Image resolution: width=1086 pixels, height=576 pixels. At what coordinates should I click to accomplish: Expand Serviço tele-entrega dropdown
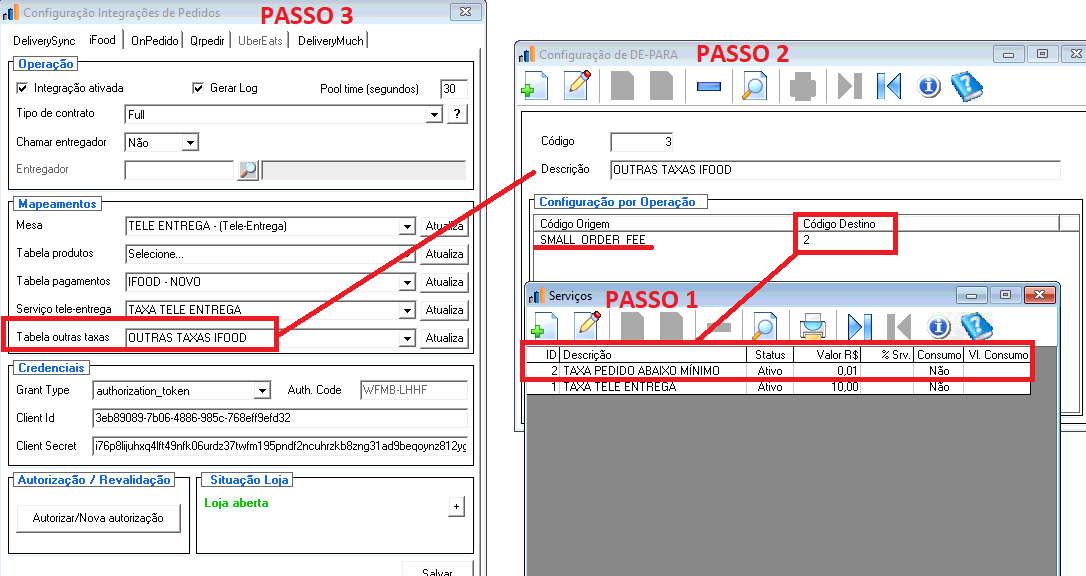pos(407,310)
